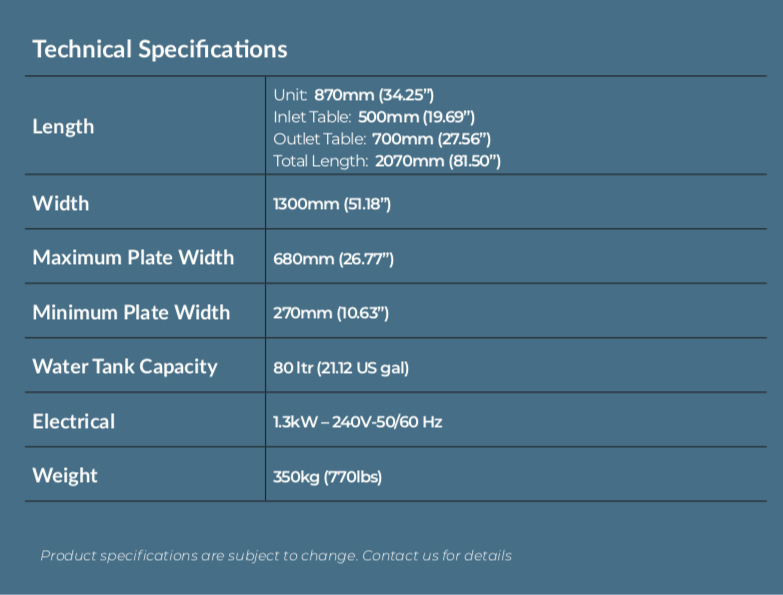
Task: Click the Maximum Plate Width label
Action: coord(133,257)
